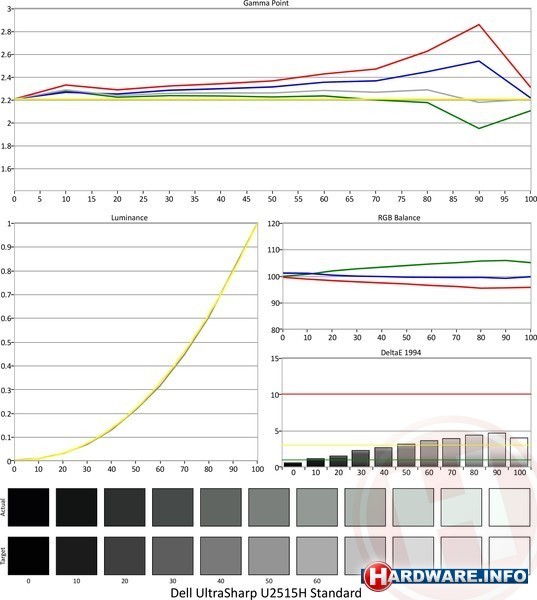The height and width of the screenshot is (600, 537).
Task: Pick the Target swatch above the 40 label
Action: click(221, 556)
